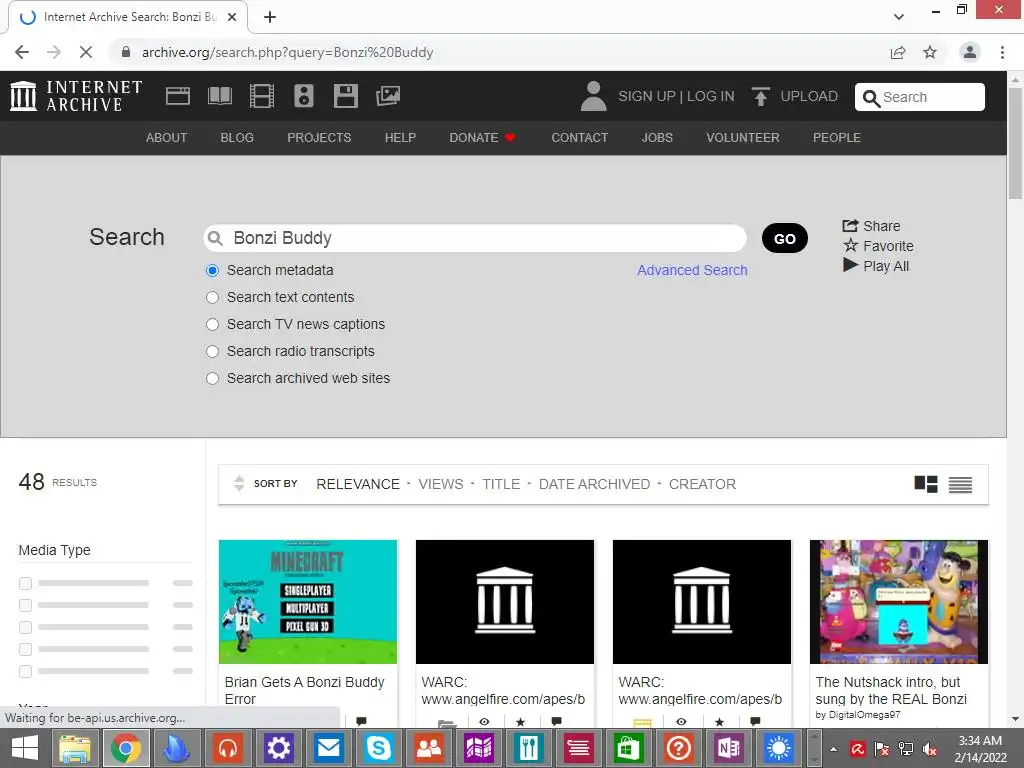Switch to list view of results

[960, 485]
